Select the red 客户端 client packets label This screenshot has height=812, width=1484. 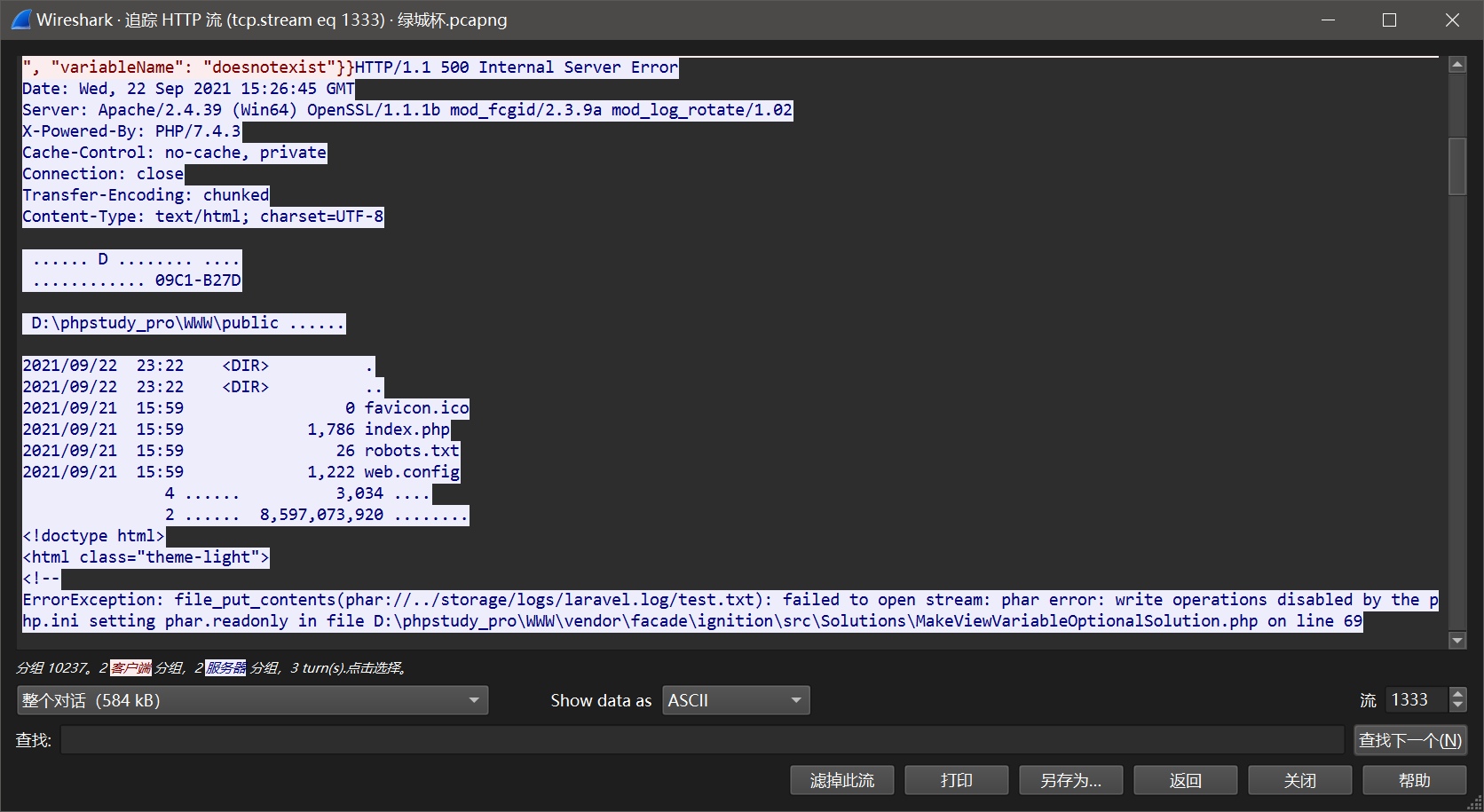coord(131,667)
